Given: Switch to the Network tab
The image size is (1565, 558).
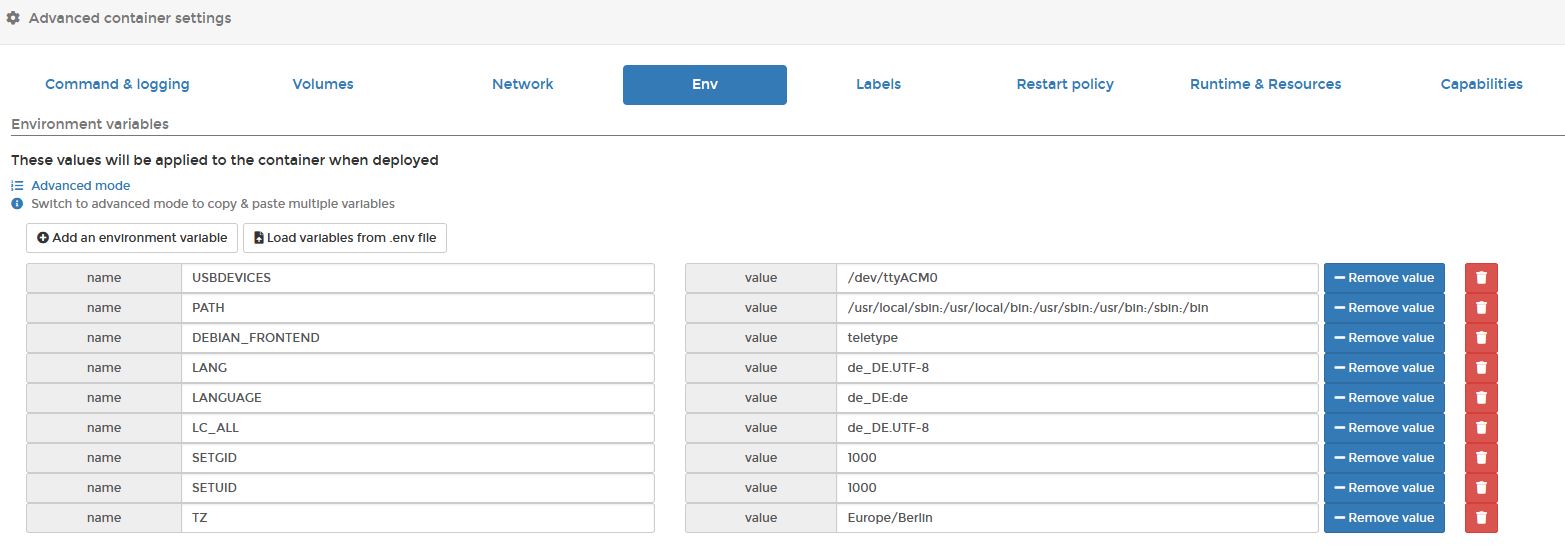Looking at the screenshot, I should click(x=522, y=85).
